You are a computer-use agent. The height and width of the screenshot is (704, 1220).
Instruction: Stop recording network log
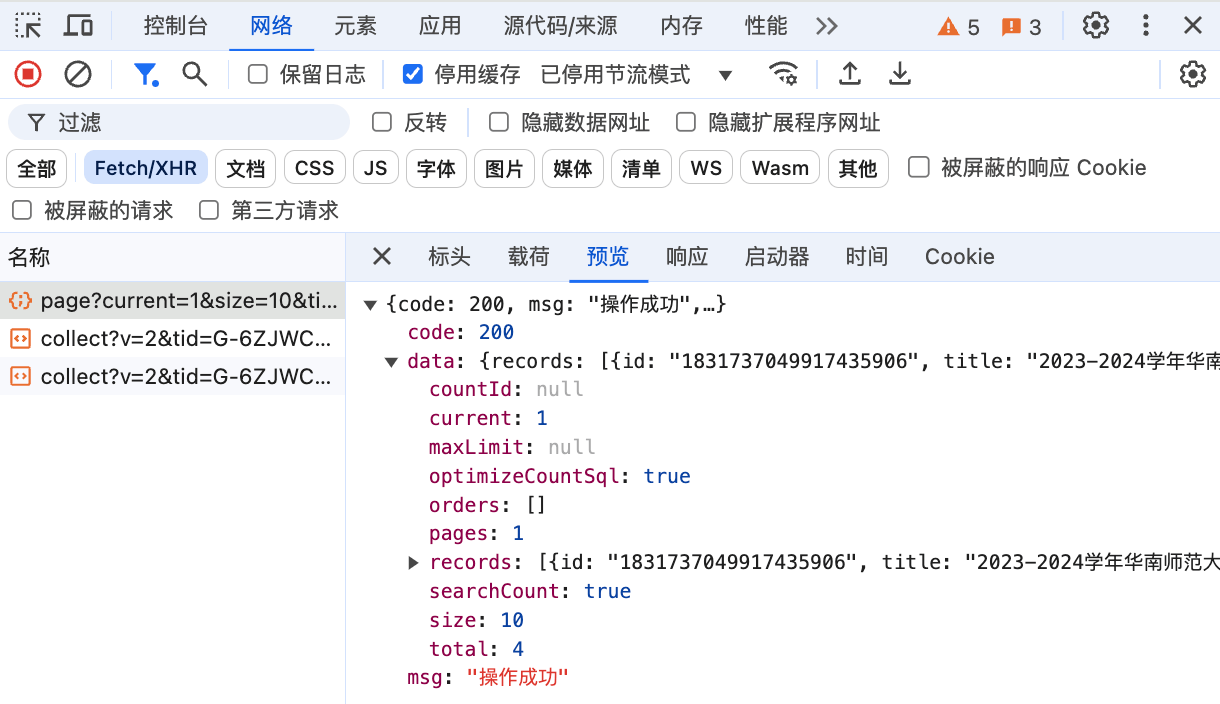(28, 74)
